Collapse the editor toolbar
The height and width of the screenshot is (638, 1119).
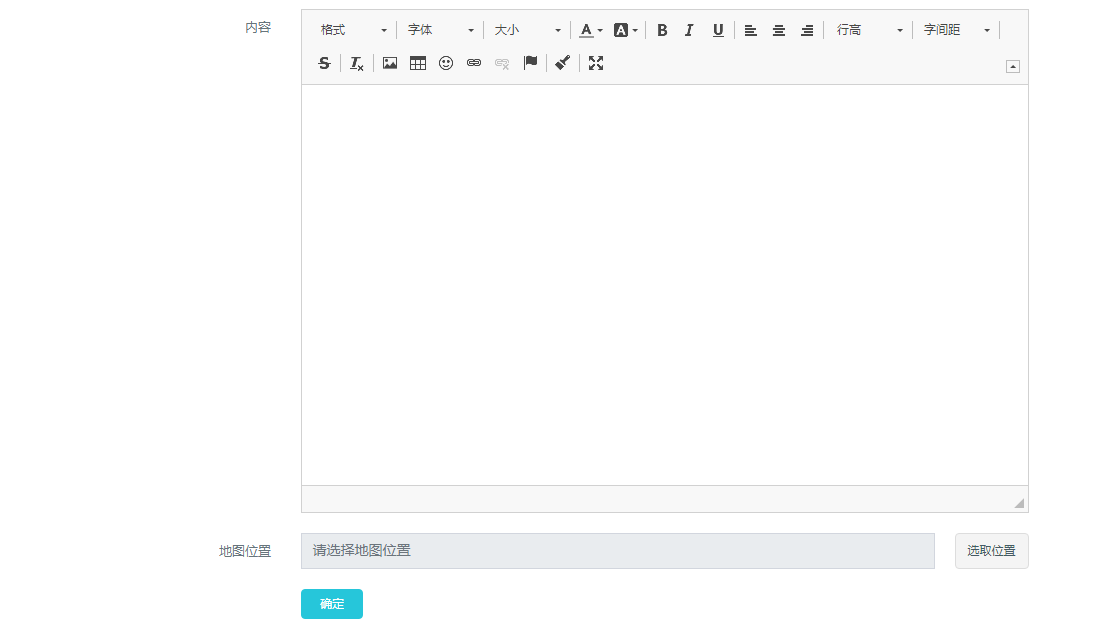1013,67
